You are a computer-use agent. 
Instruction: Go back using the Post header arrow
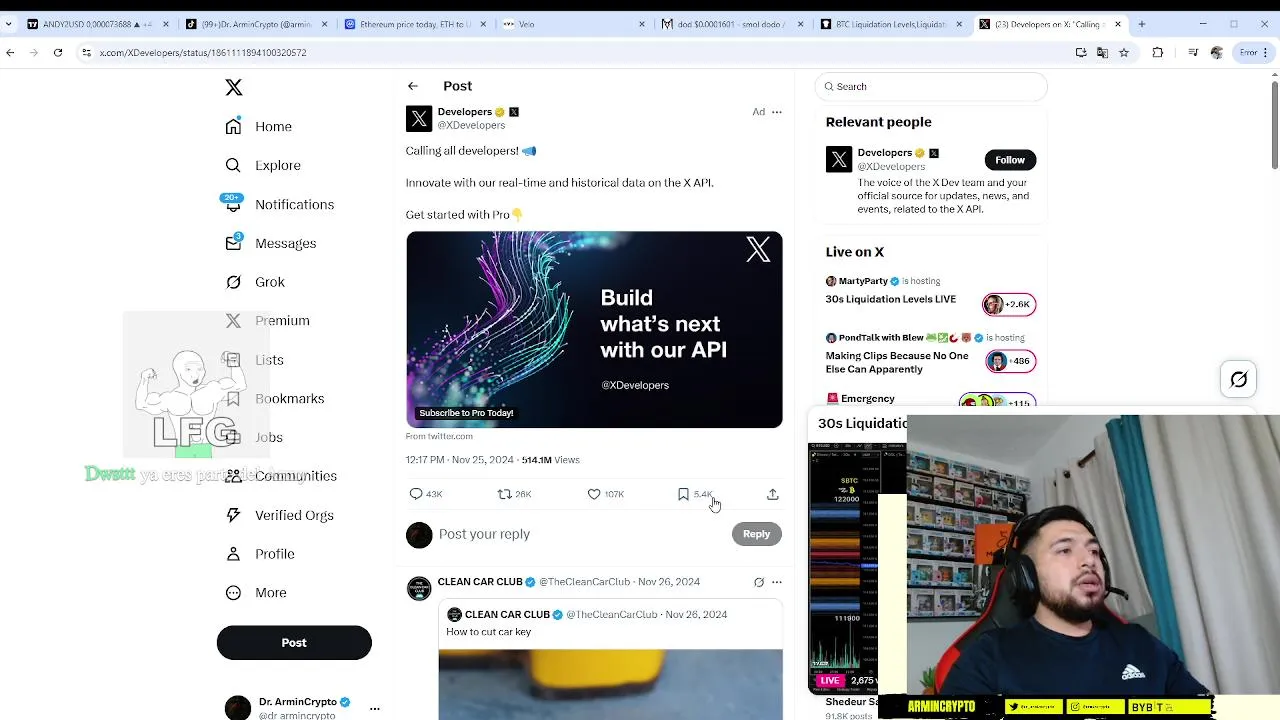413,86
